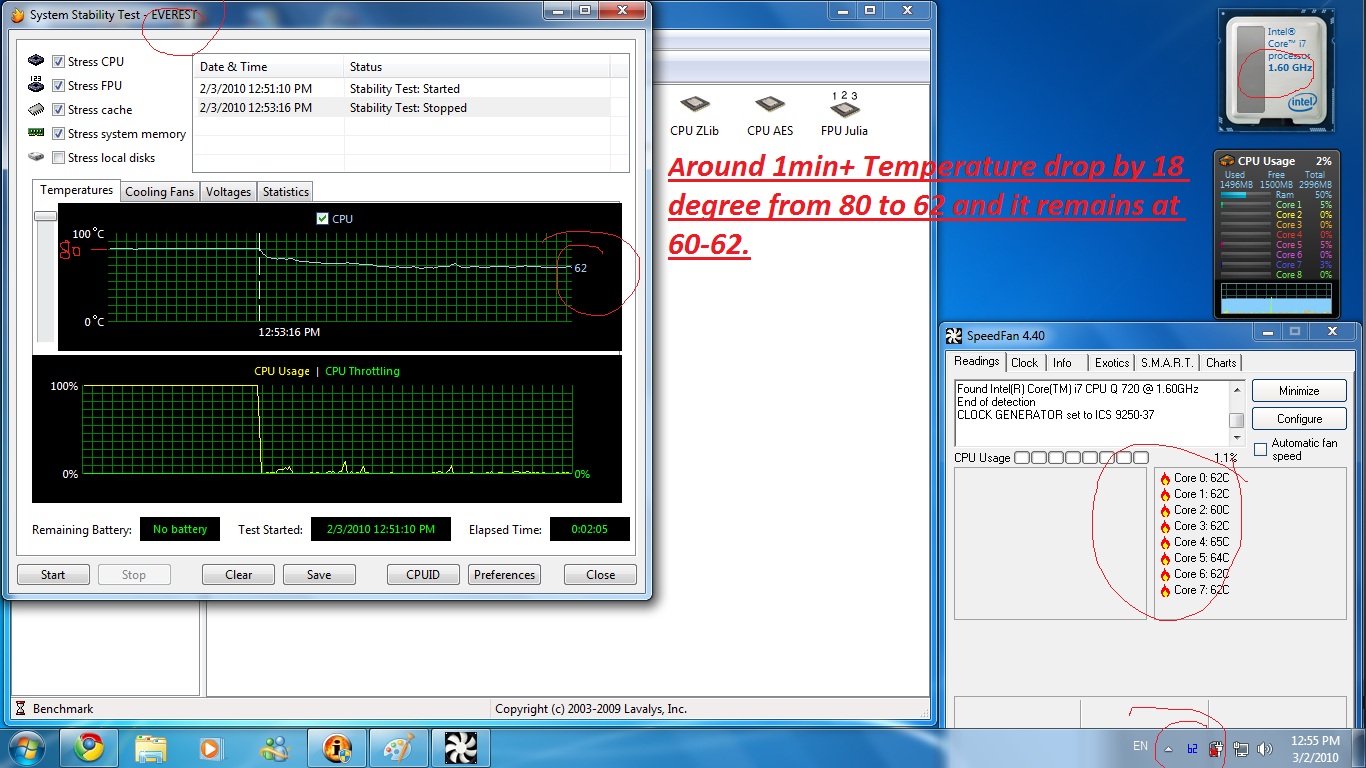
Task: Select the CPU AES benchmark icon
Action: tap(769, 105)
